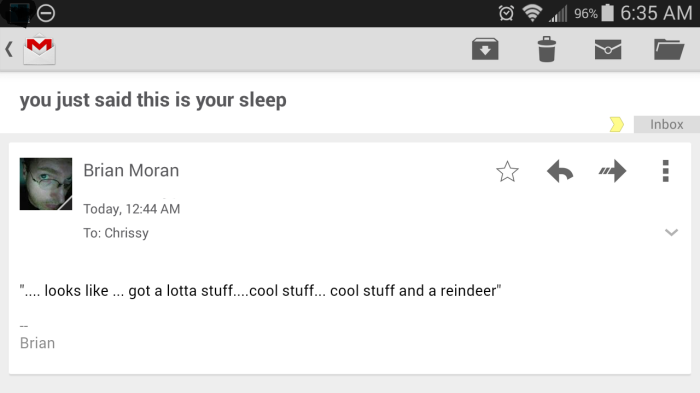
Task: Mark message unread via envelope icon
Action: [608, 49]
